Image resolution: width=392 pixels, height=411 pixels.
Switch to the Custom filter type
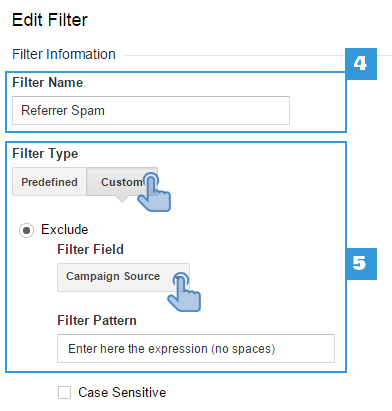pyautogui.click(x=122, y=182)
